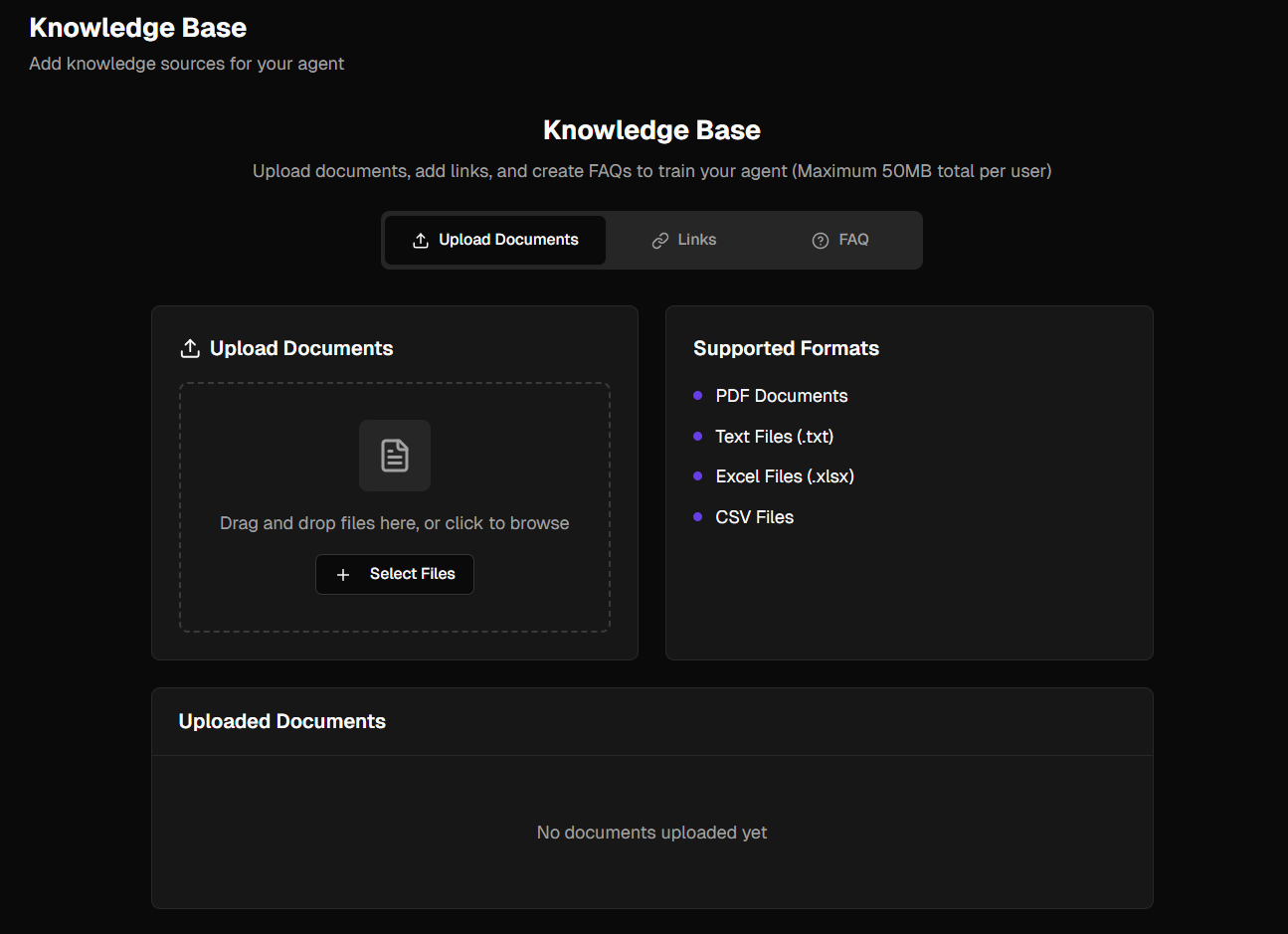This screenshot has width=1288, height=934.
Task: Click the Maximum 50MB limit description text
Action: tap(651, 170)
